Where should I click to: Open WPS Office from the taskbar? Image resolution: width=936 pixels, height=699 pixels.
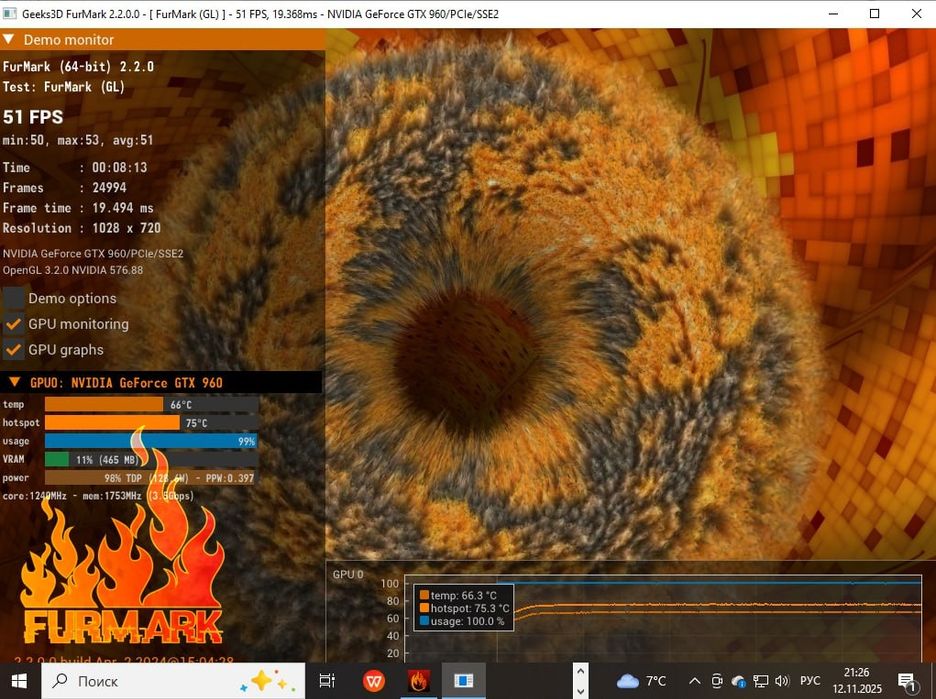(374, 681)
